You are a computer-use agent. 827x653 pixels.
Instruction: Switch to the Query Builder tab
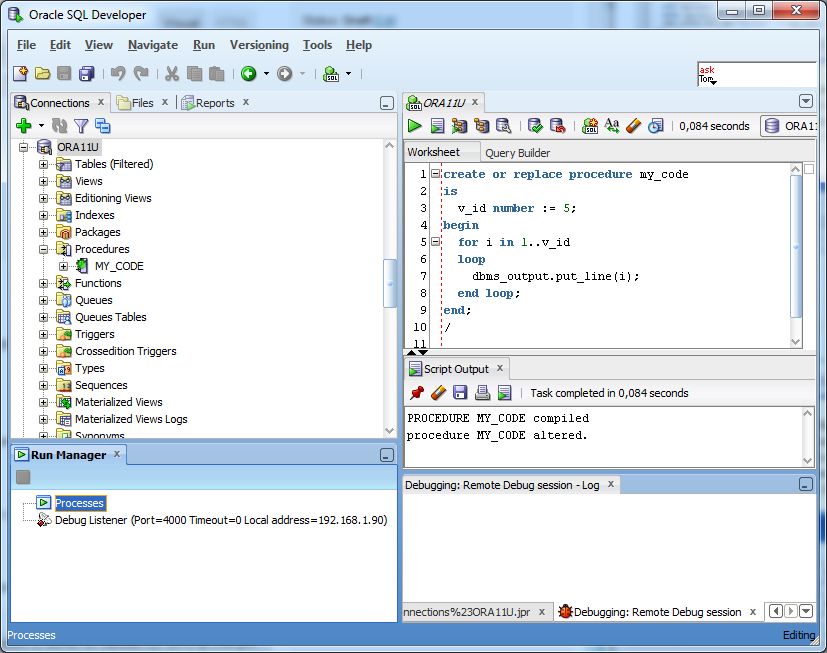click(517, 152)
